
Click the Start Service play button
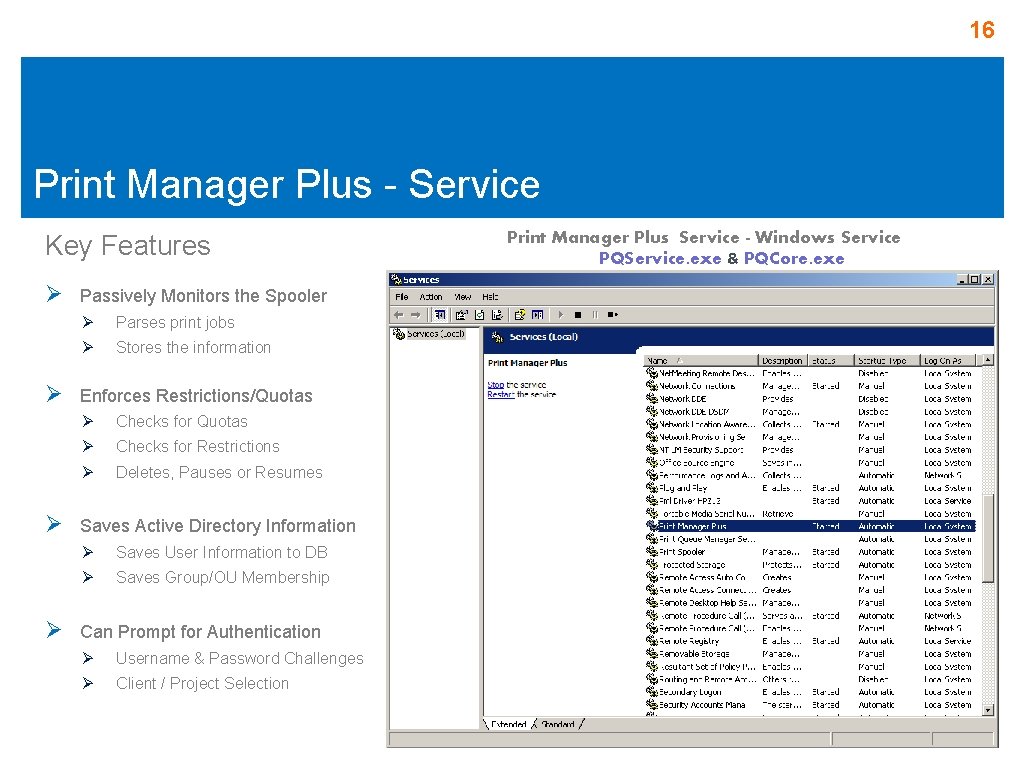click(561, 315)
